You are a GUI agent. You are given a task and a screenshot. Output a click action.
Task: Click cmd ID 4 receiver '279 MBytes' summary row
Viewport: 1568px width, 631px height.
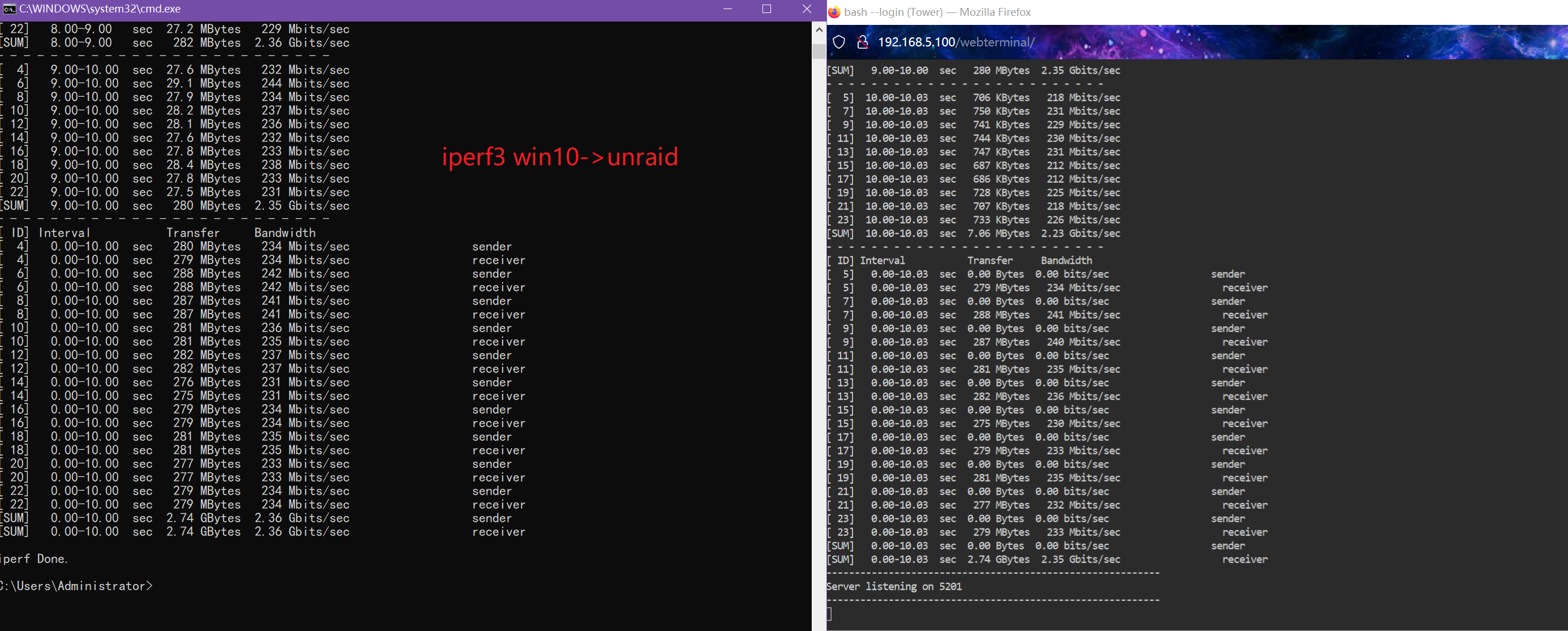coord(262,260)
